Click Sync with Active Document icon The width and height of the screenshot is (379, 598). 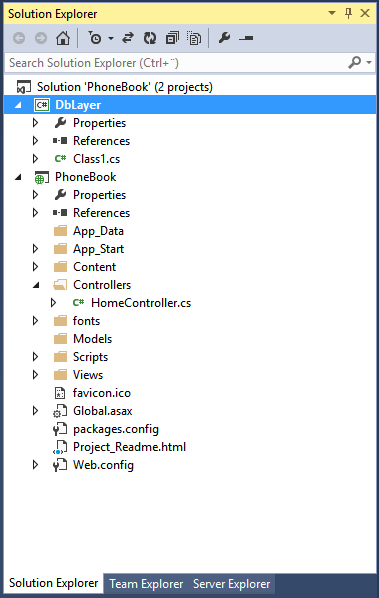pyautogui.click(x=128, y=38)
